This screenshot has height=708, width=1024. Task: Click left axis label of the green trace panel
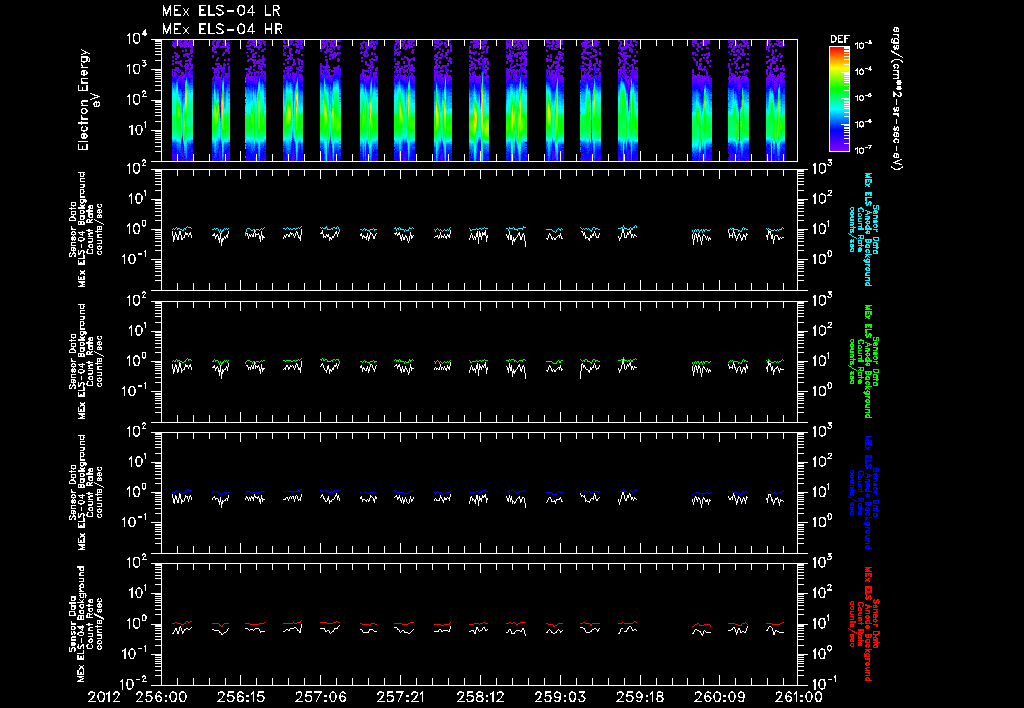click(86, 361)
